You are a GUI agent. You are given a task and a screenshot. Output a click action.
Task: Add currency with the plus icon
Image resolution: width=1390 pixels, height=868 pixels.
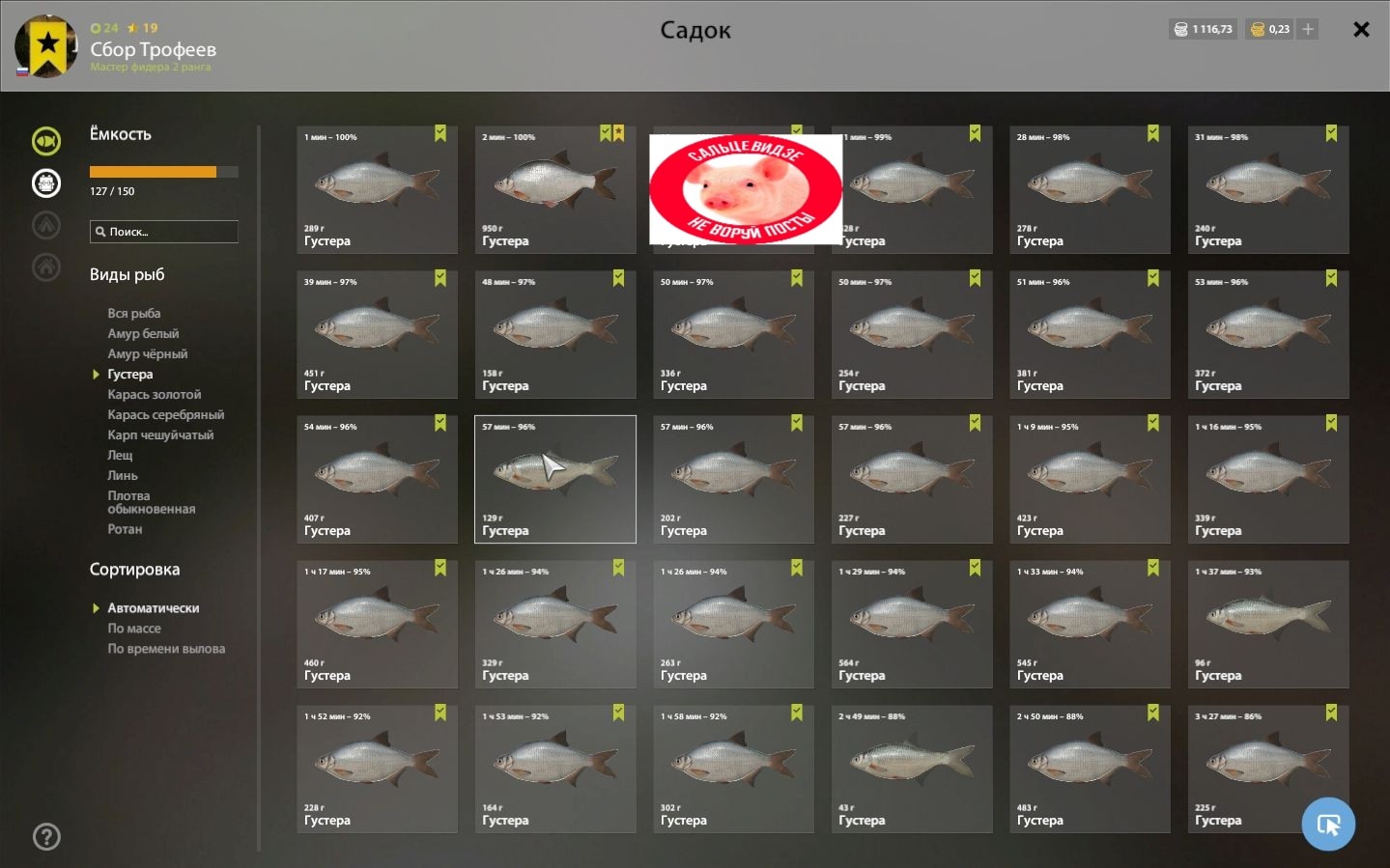(x=1308, y=29)
